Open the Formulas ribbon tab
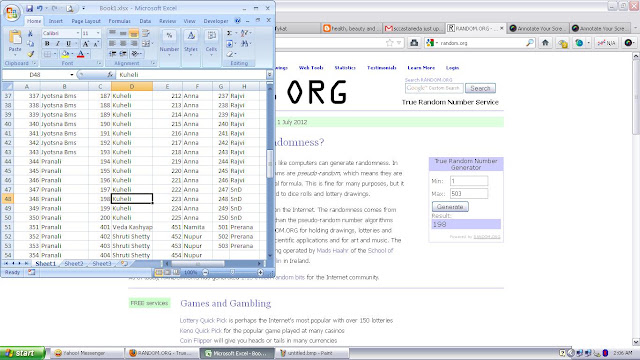640x360 pixels. [120, 21]
